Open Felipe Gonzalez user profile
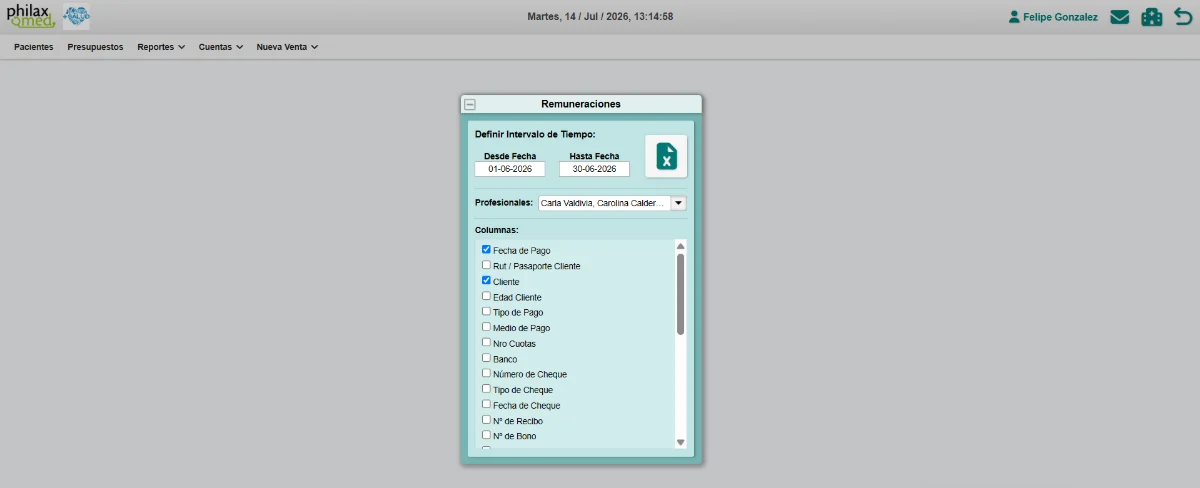1200x488 pixels. (x=1053, y=17)
